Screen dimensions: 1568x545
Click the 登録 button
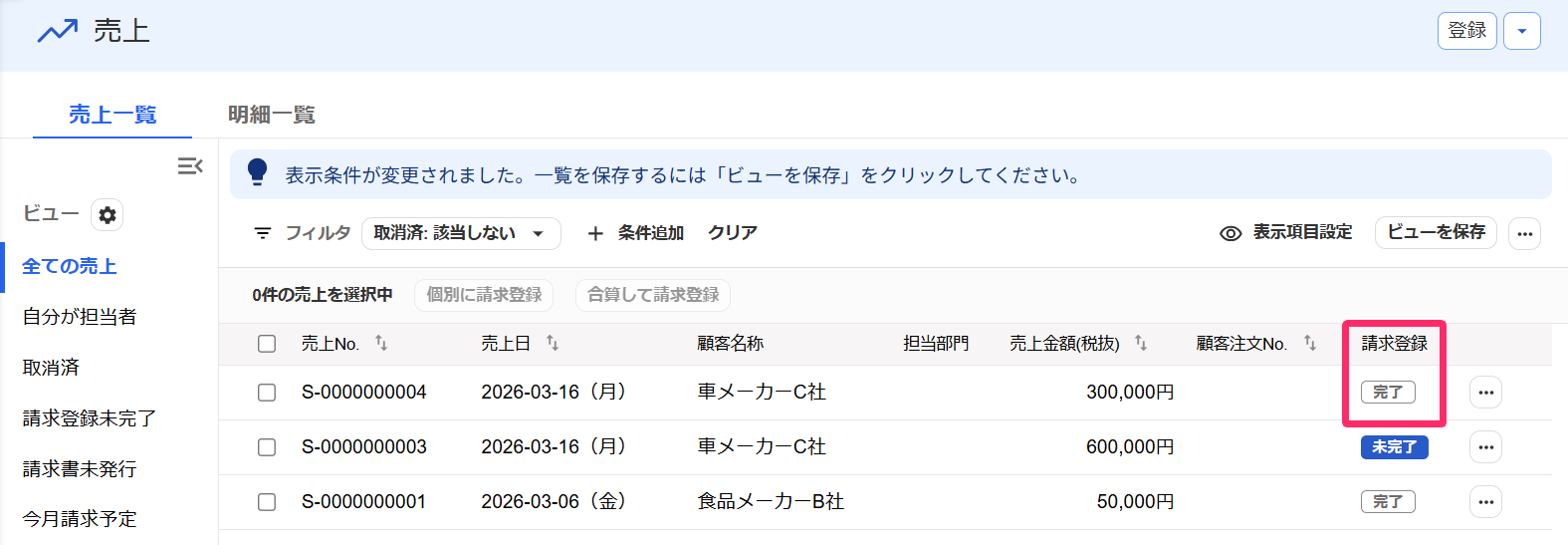click(x=1467, y=31)
